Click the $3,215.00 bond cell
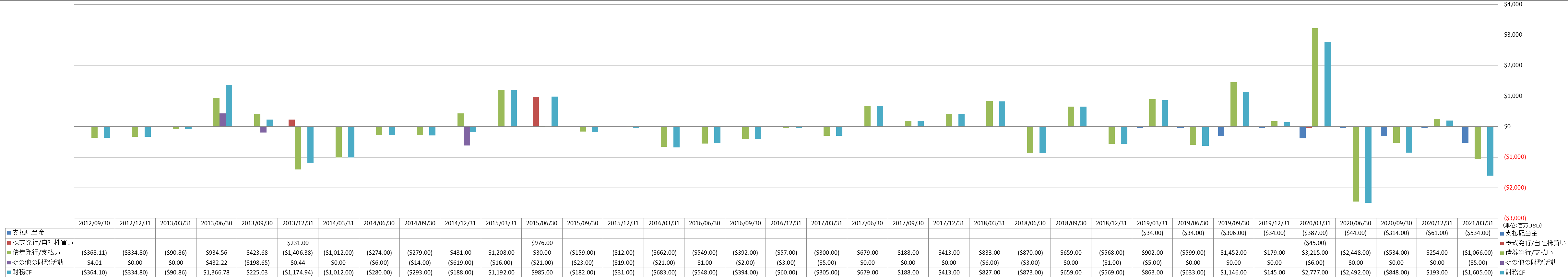This screenshot has width=1568, height=278. pos(1315,252)
